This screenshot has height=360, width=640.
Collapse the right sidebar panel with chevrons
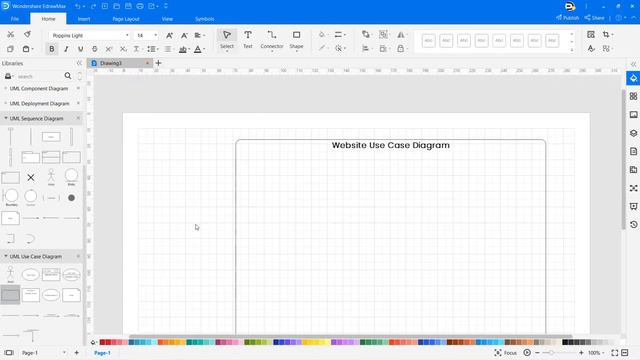pos(633,64)
